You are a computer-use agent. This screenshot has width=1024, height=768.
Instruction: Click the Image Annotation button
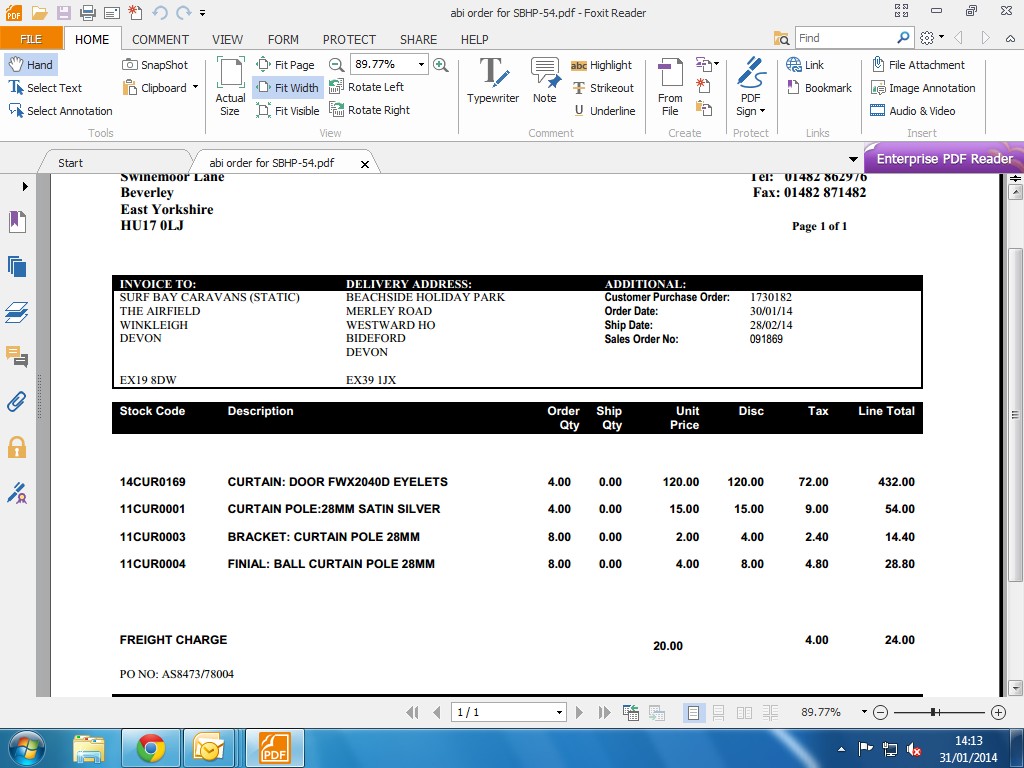point(922,88)
